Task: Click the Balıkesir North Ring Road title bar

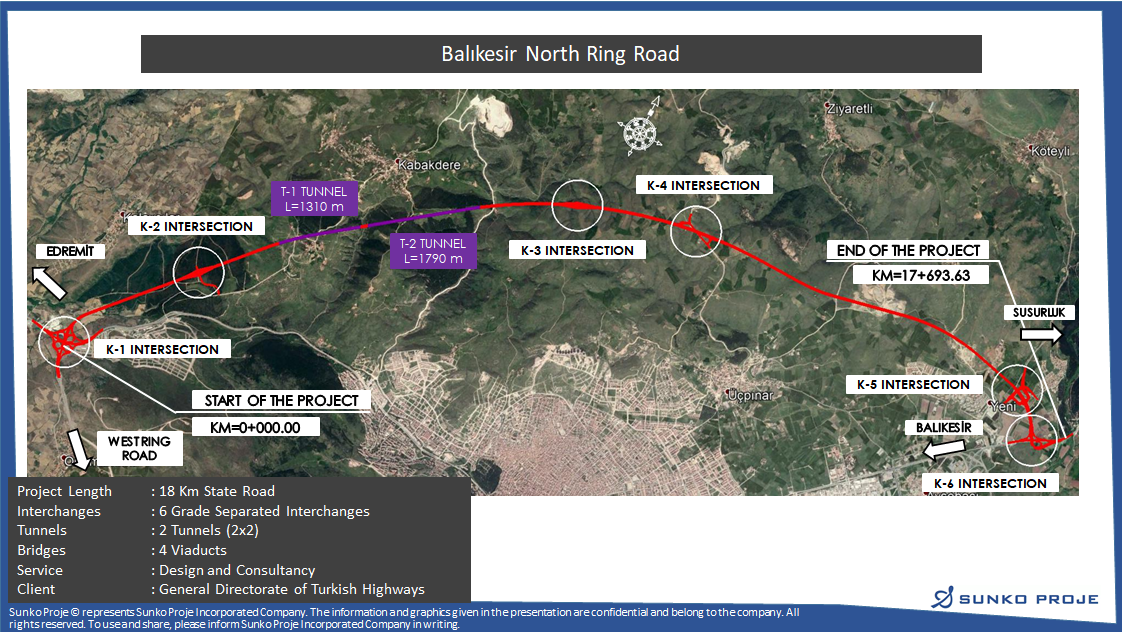Action: pyautogui.click(x=560, y=54)
